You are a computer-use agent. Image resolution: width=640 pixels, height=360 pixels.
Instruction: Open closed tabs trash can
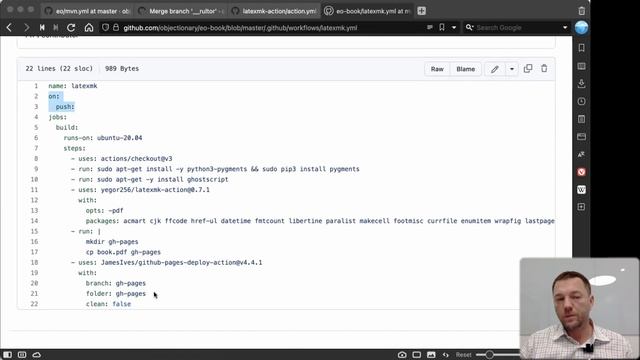pos(582,11)
